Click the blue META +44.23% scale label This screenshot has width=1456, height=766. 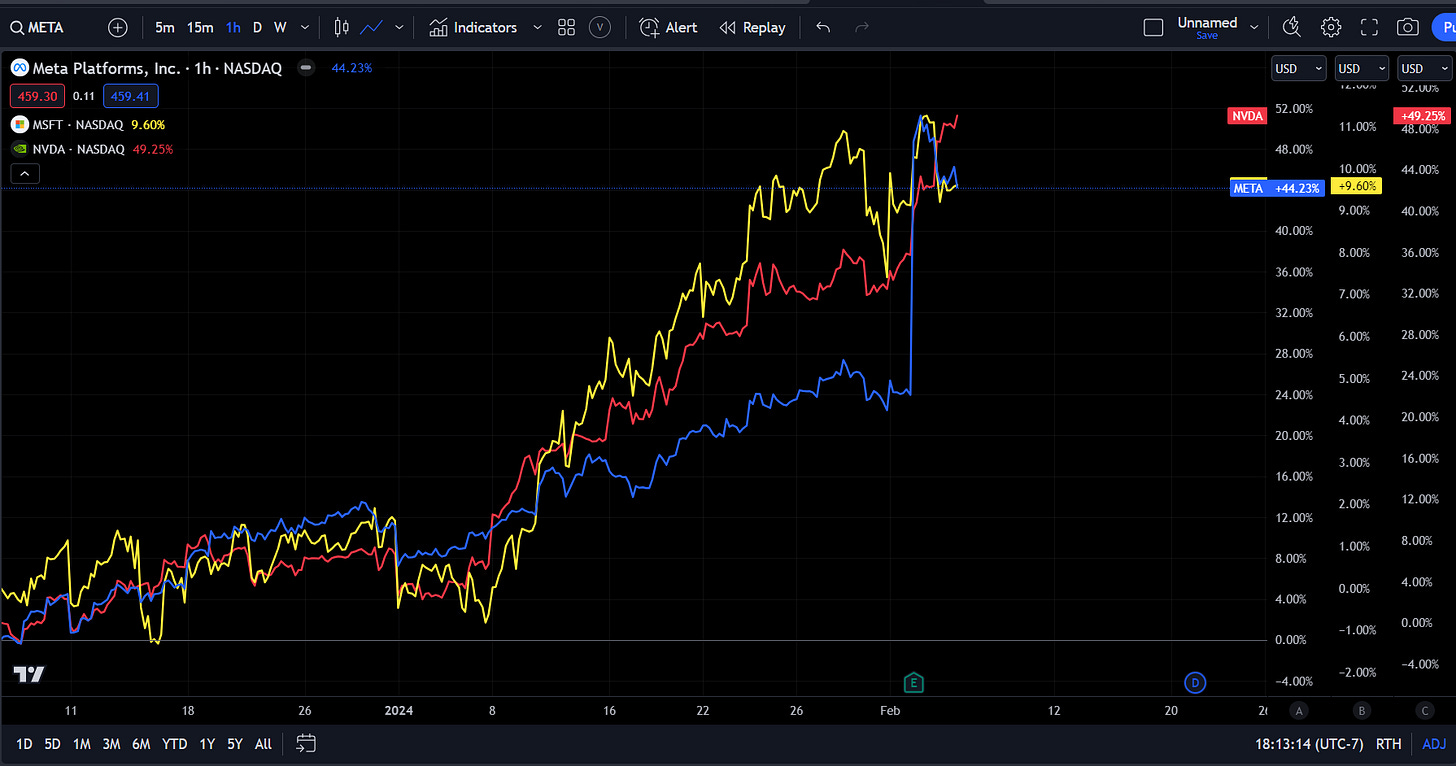click(1277, 187)
